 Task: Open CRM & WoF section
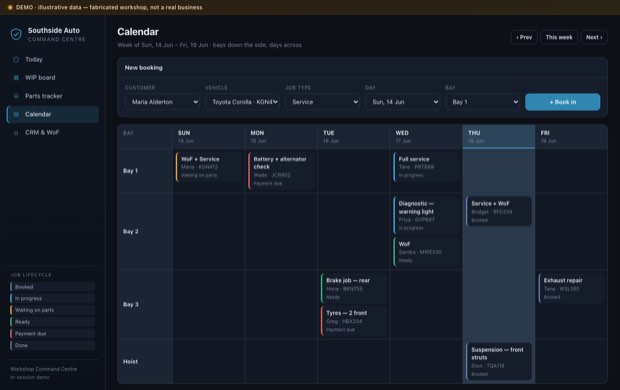(53, 133)
